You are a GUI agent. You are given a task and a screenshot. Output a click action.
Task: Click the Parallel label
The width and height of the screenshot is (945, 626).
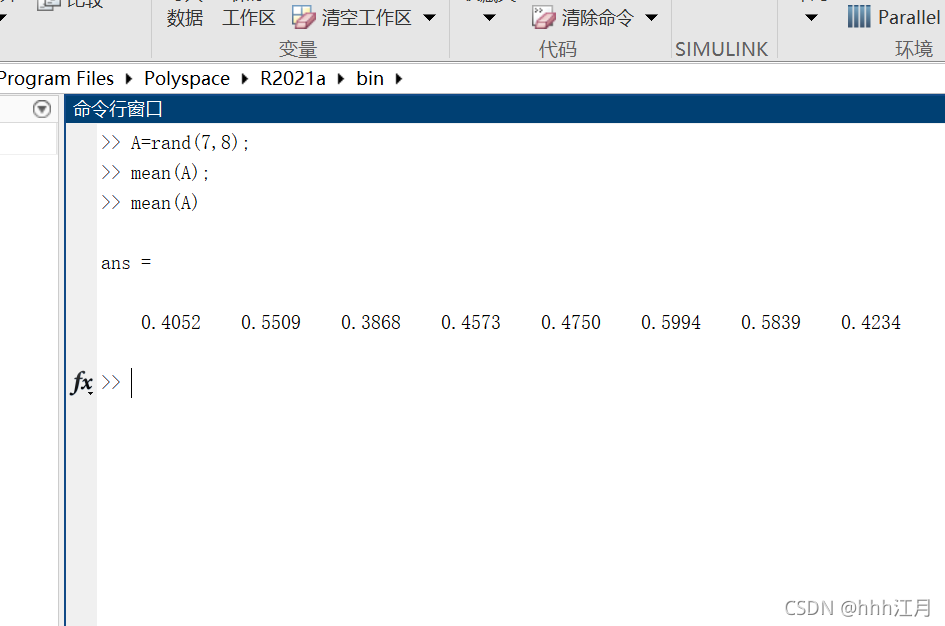click(909, 17)
